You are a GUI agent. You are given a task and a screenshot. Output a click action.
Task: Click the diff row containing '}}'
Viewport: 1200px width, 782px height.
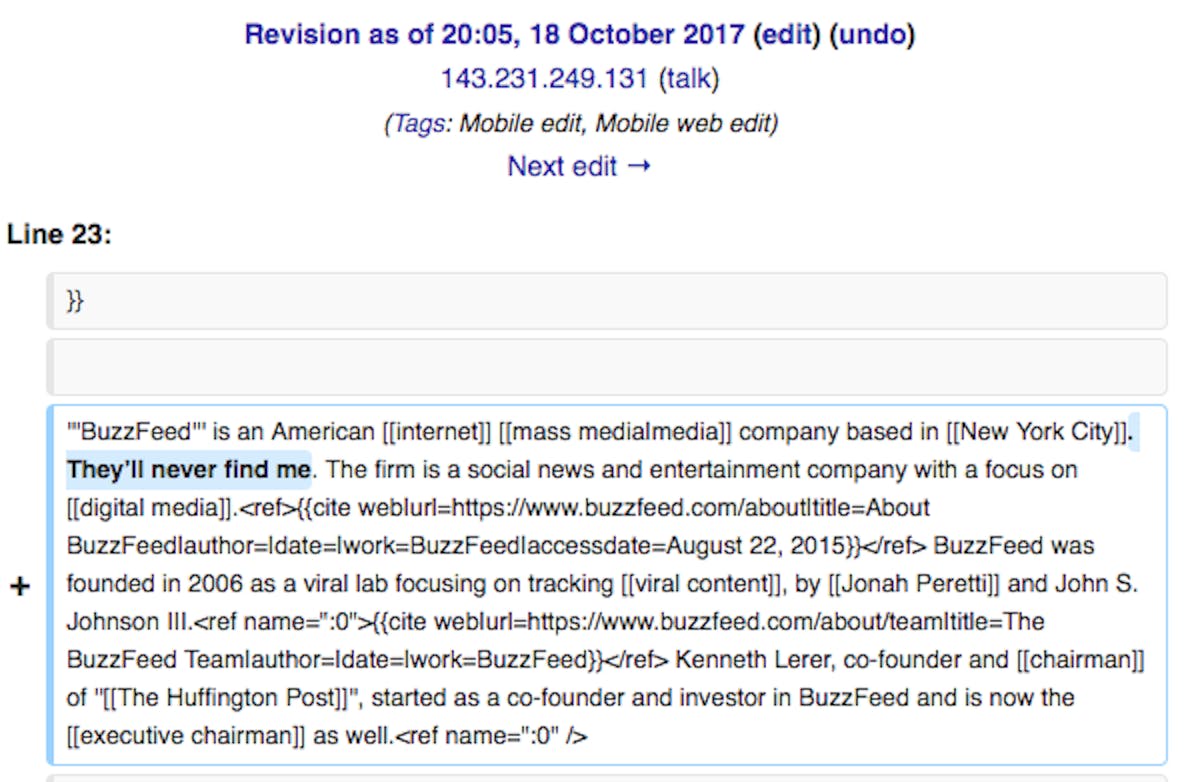tap(606, 301)
